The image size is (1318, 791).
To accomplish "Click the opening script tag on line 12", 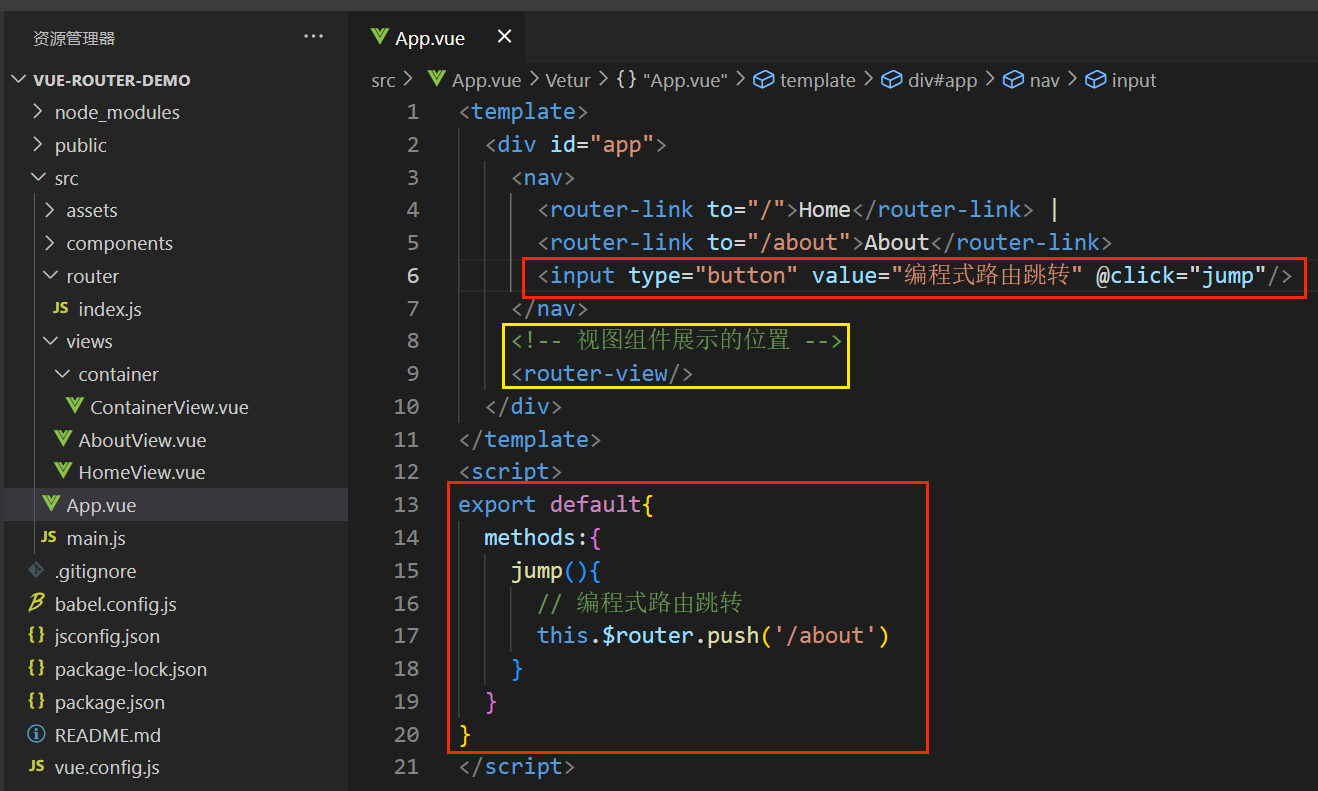I will [x=511, y=472].
